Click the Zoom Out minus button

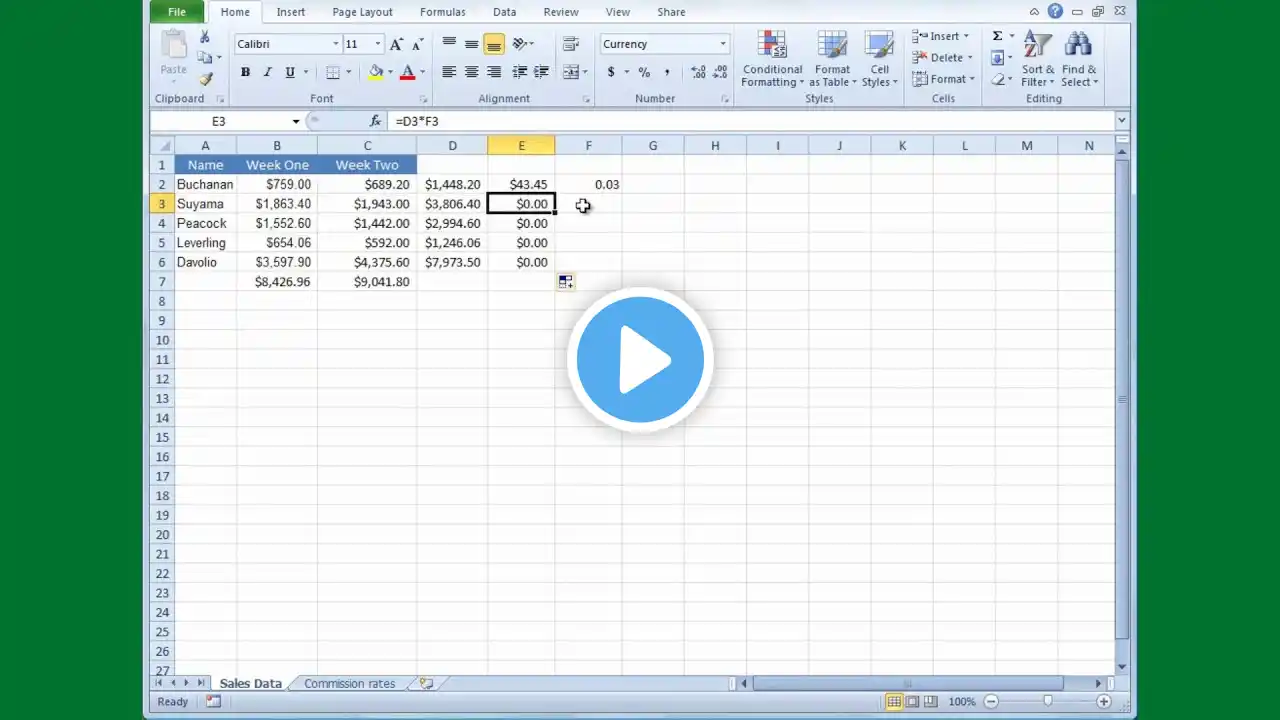(991, 702)
